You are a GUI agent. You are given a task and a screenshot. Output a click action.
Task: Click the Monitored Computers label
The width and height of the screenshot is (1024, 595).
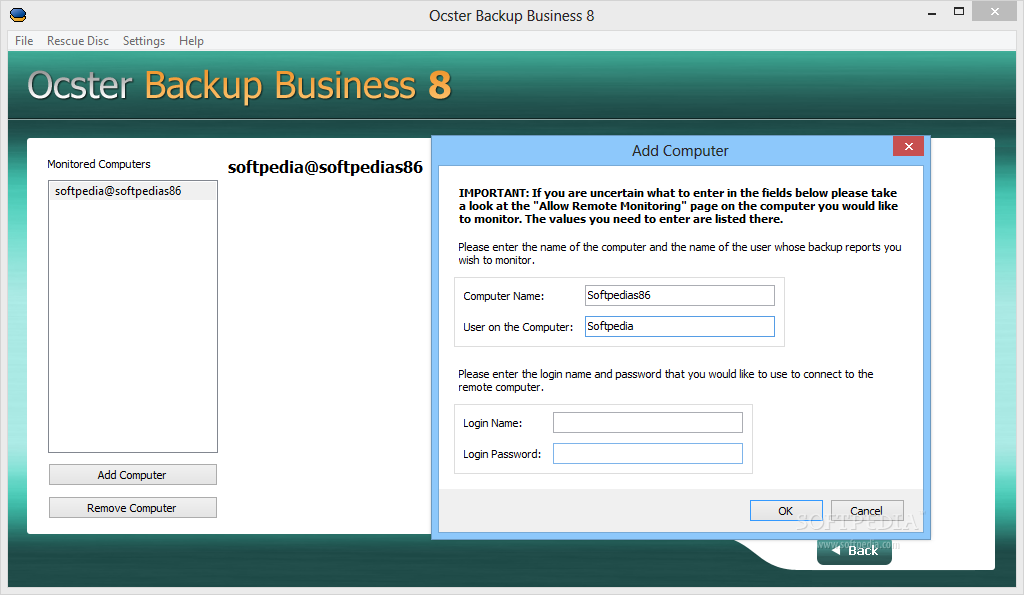(99, 164)
